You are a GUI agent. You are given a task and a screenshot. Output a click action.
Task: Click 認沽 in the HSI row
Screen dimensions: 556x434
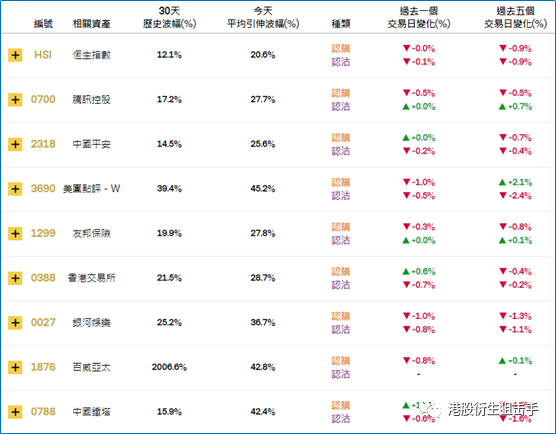341,62
